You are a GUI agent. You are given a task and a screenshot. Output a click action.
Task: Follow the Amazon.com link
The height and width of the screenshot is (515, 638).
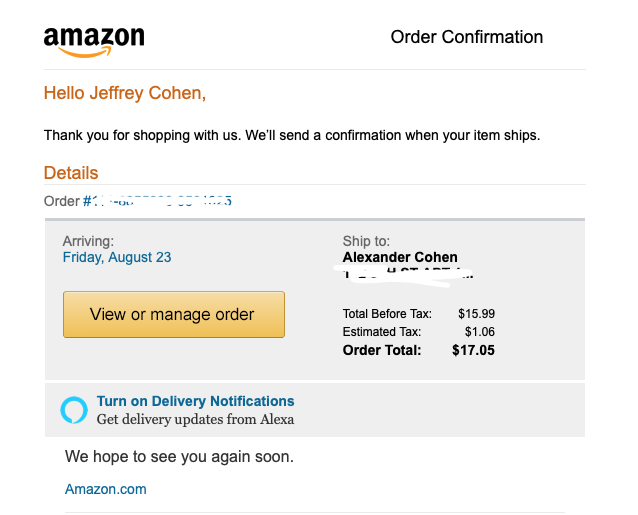106,489
